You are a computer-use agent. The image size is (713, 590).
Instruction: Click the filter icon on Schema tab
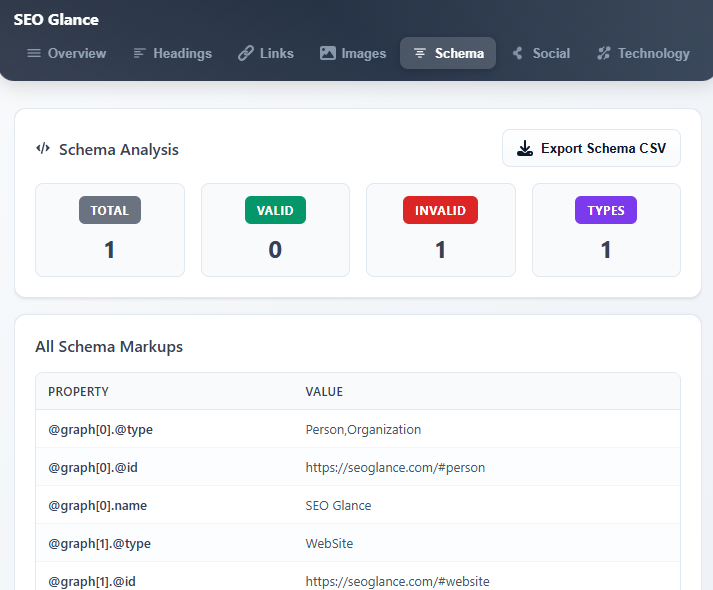click(x=420, y=53)
